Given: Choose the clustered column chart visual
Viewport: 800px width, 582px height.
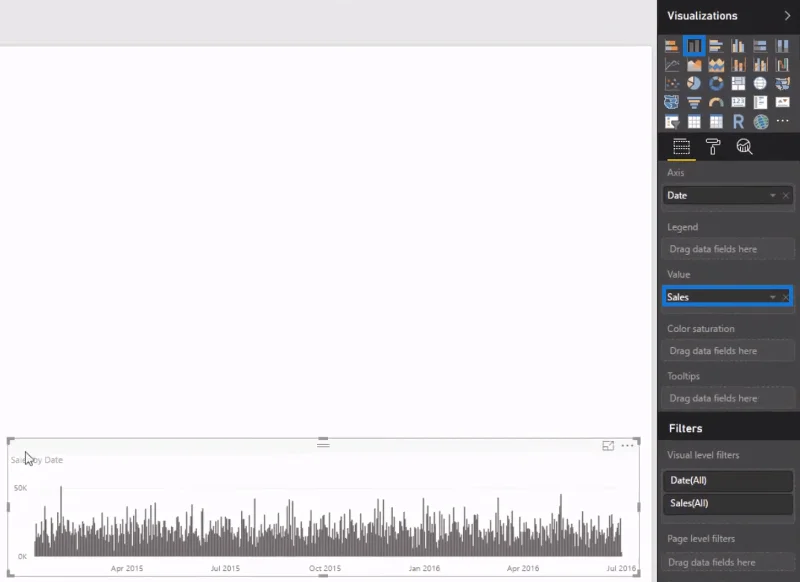Looking at the screenshot, I should (738, 46).
